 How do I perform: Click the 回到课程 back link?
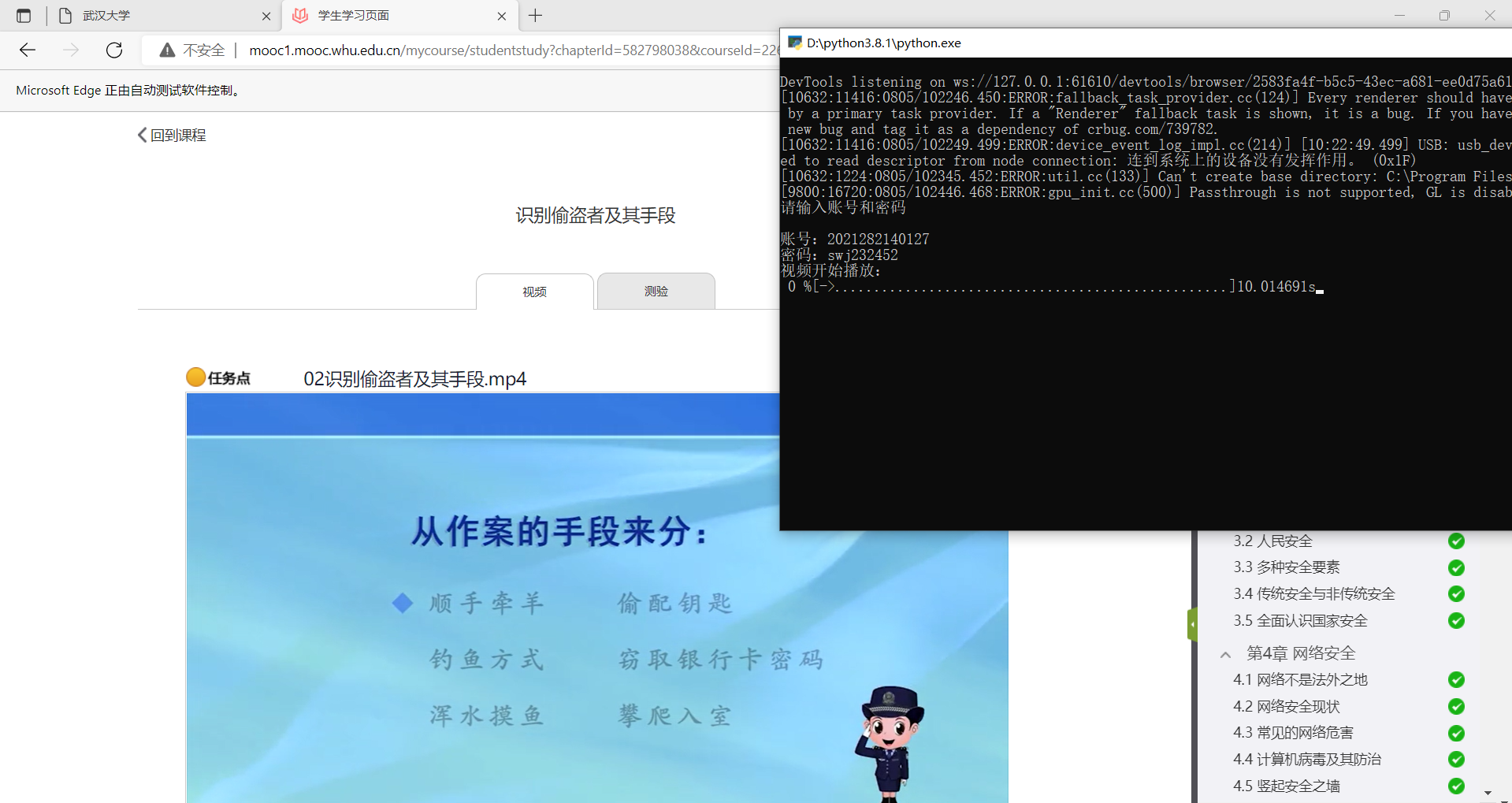172,136
